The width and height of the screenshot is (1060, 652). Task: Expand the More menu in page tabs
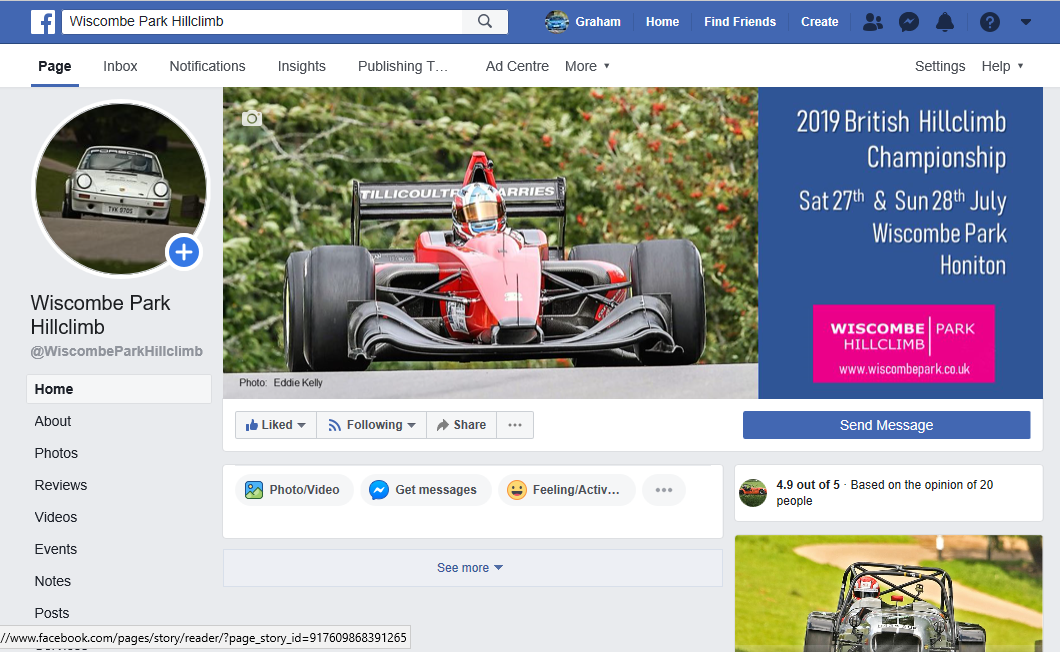point(587,66)
